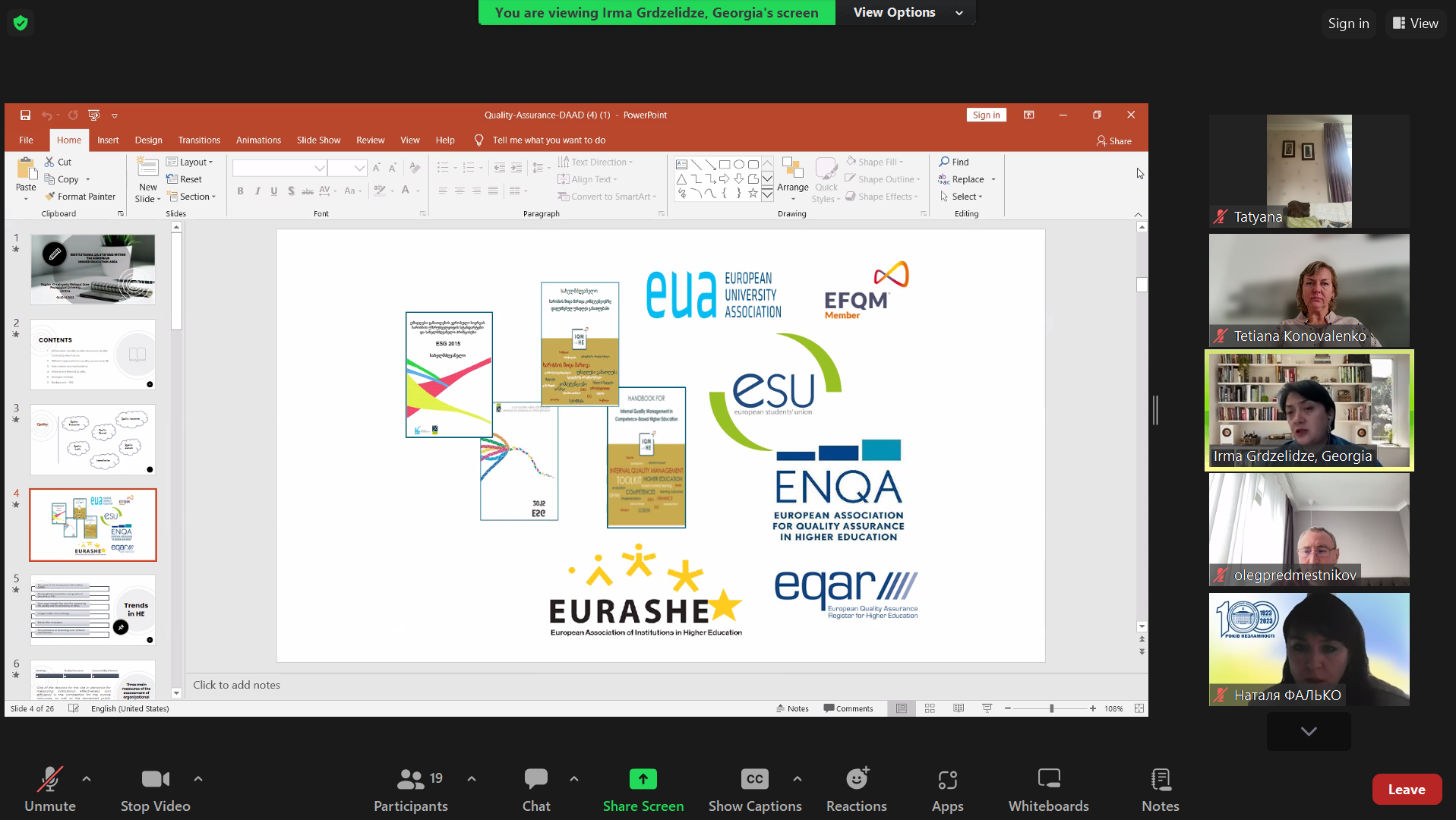Screen dimensions: 1456x820
Task: Turn on Show Captions
Action: (754, 788)
